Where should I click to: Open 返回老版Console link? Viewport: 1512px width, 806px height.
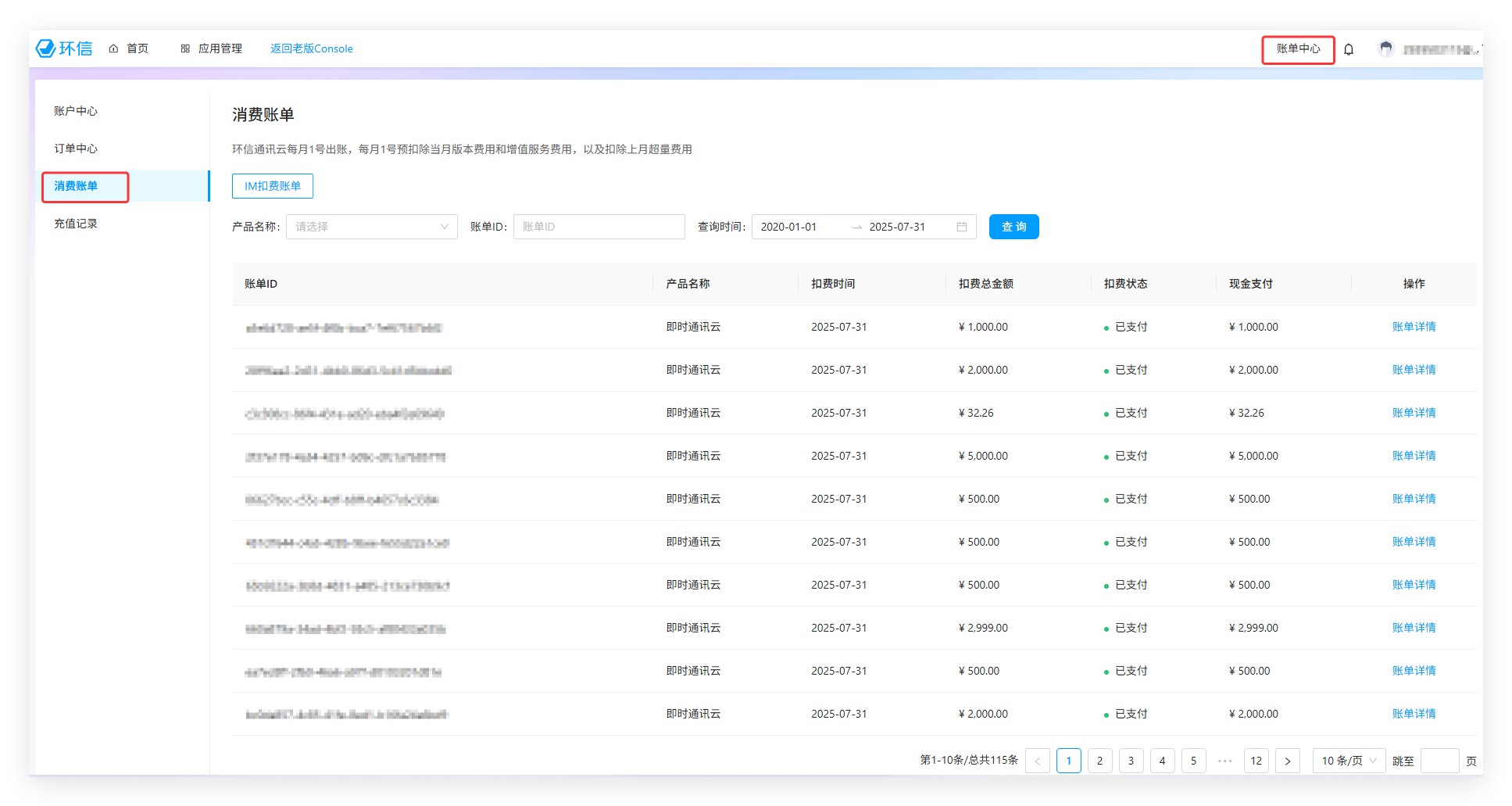pyautogui.click(x=312, y=48)
